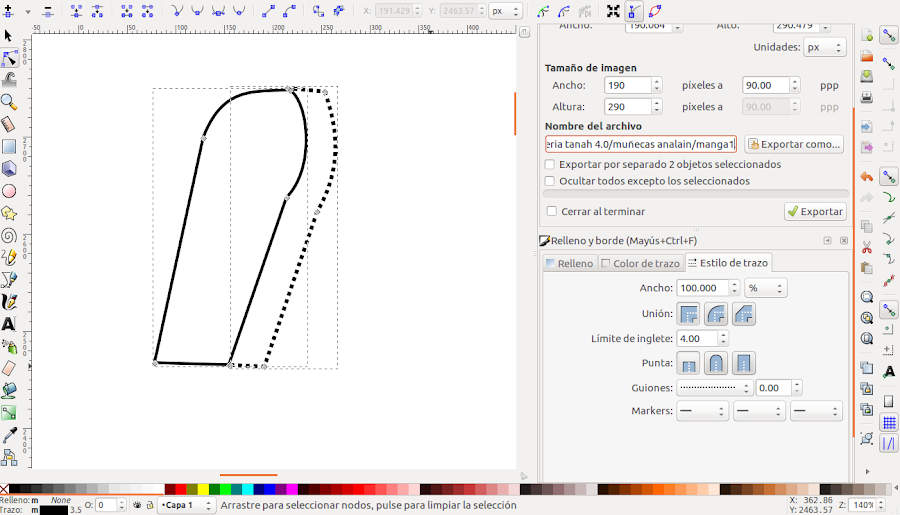
Task: Select the Node edit tool
Action: click(9, 58)
